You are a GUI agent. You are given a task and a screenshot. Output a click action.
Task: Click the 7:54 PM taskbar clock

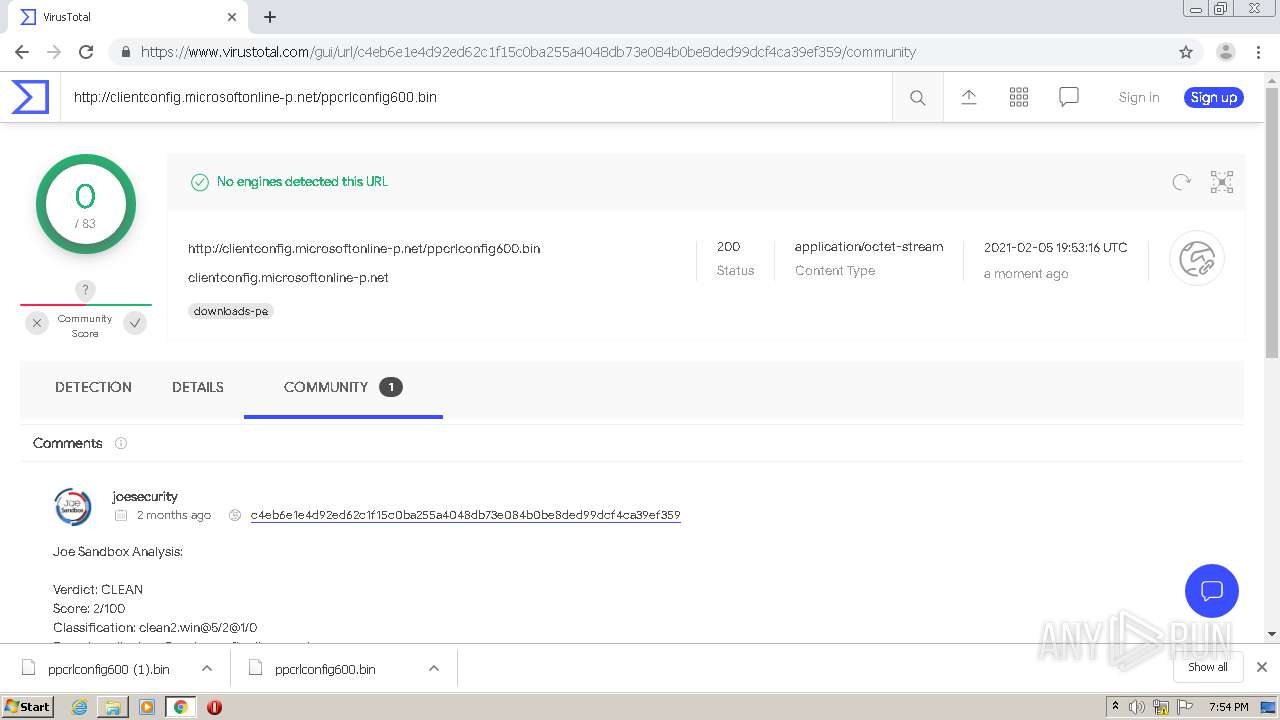click(x=1228, y=707)
